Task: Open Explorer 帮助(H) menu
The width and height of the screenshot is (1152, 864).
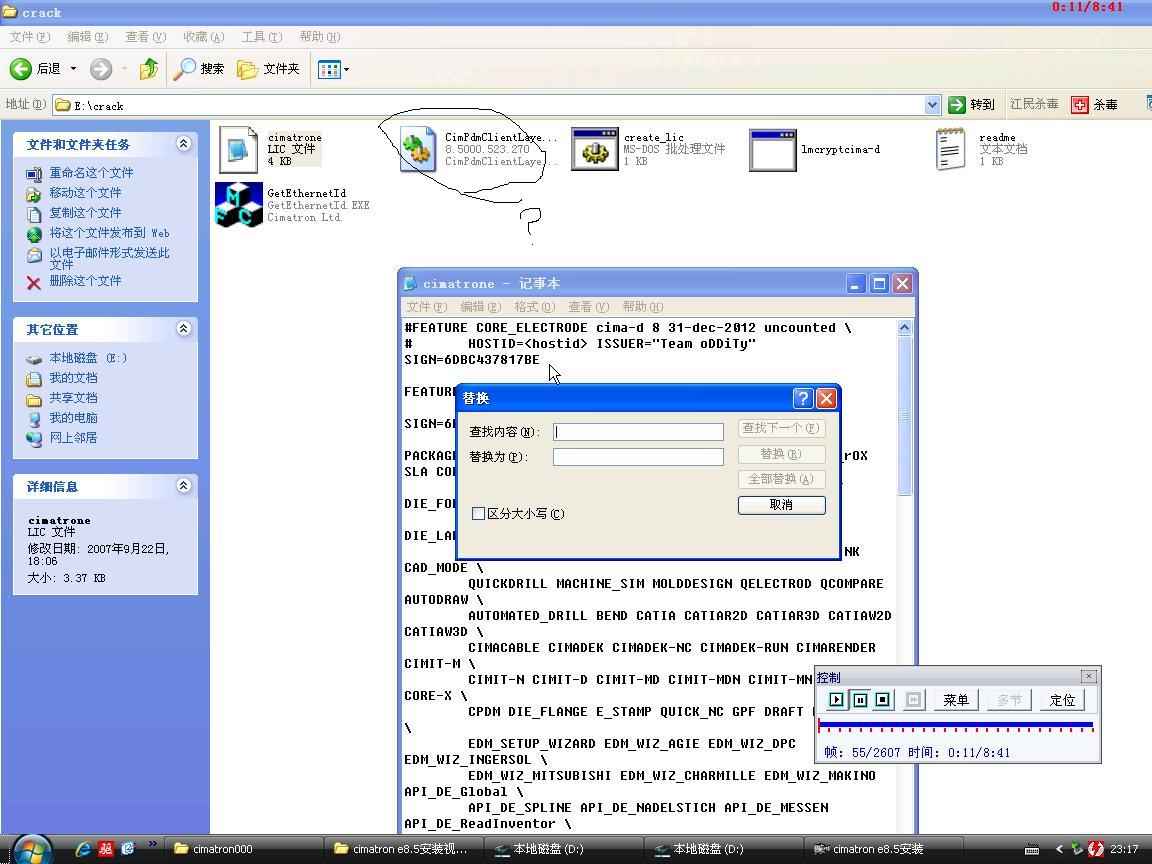Action: (x=320, y=37)
